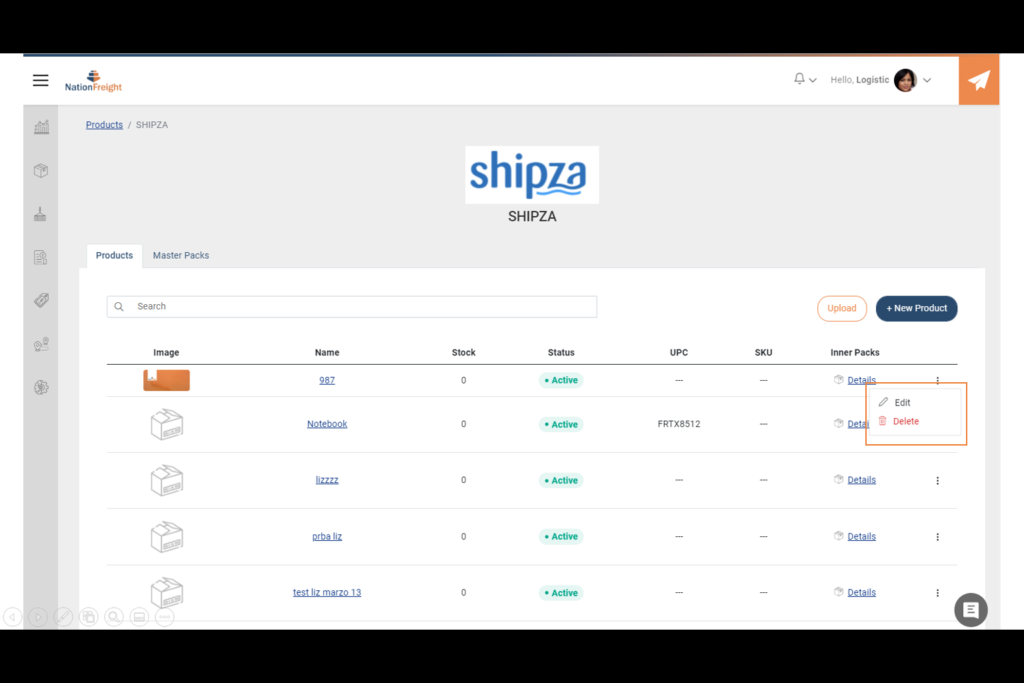
Task: Click the box placeholder image for lizzzz
Action: click(x=167, y=481)
